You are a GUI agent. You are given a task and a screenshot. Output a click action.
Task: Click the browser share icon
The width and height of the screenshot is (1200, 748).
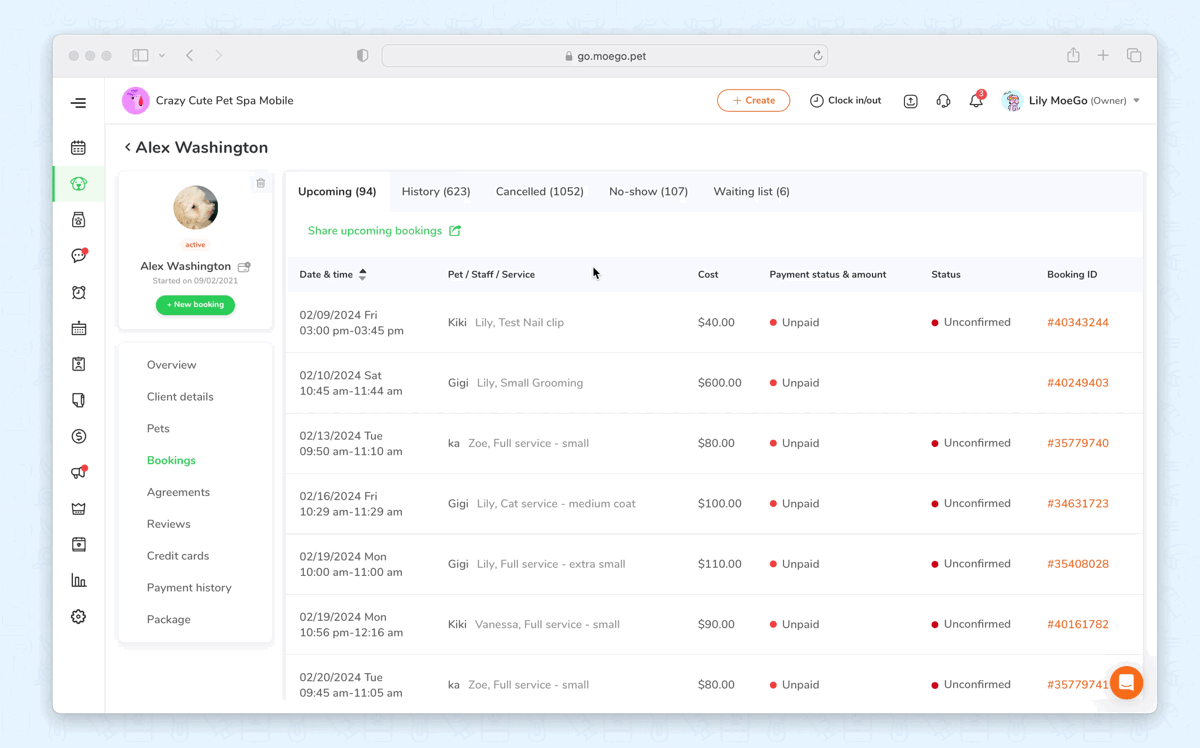1073,55
